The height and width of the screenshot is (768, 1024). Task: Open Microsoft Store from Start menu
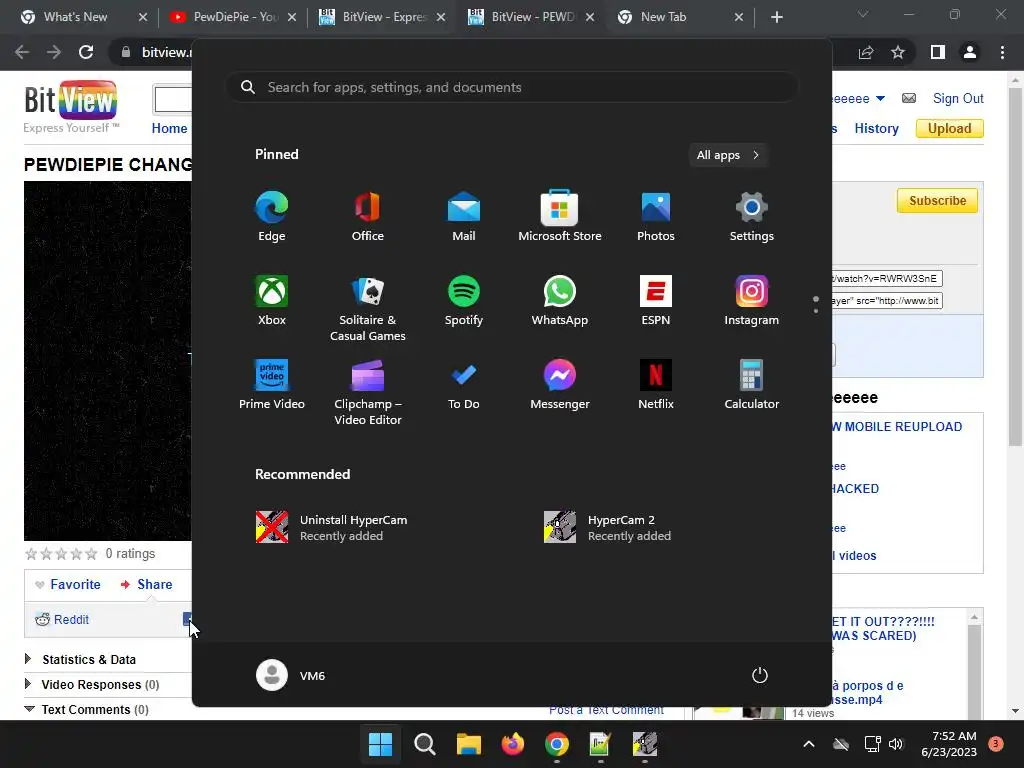point(560,216)
